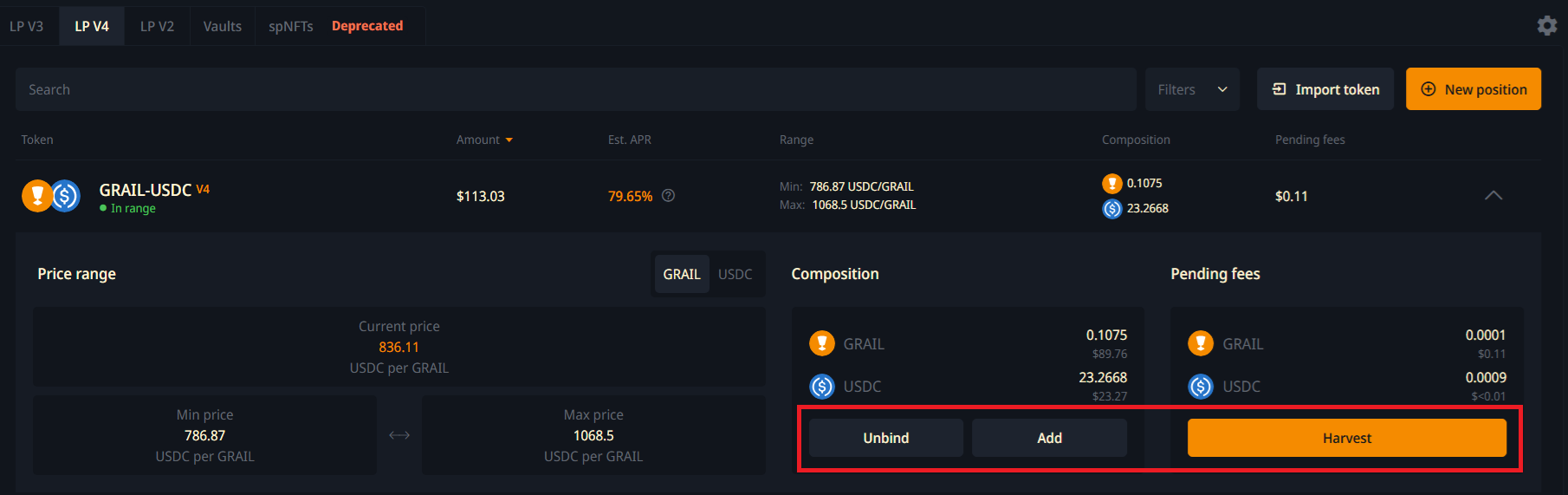The height and width of the screenshot is (495, 1568).
Task: Click the New position button
Action: [x=1474, y=89]
